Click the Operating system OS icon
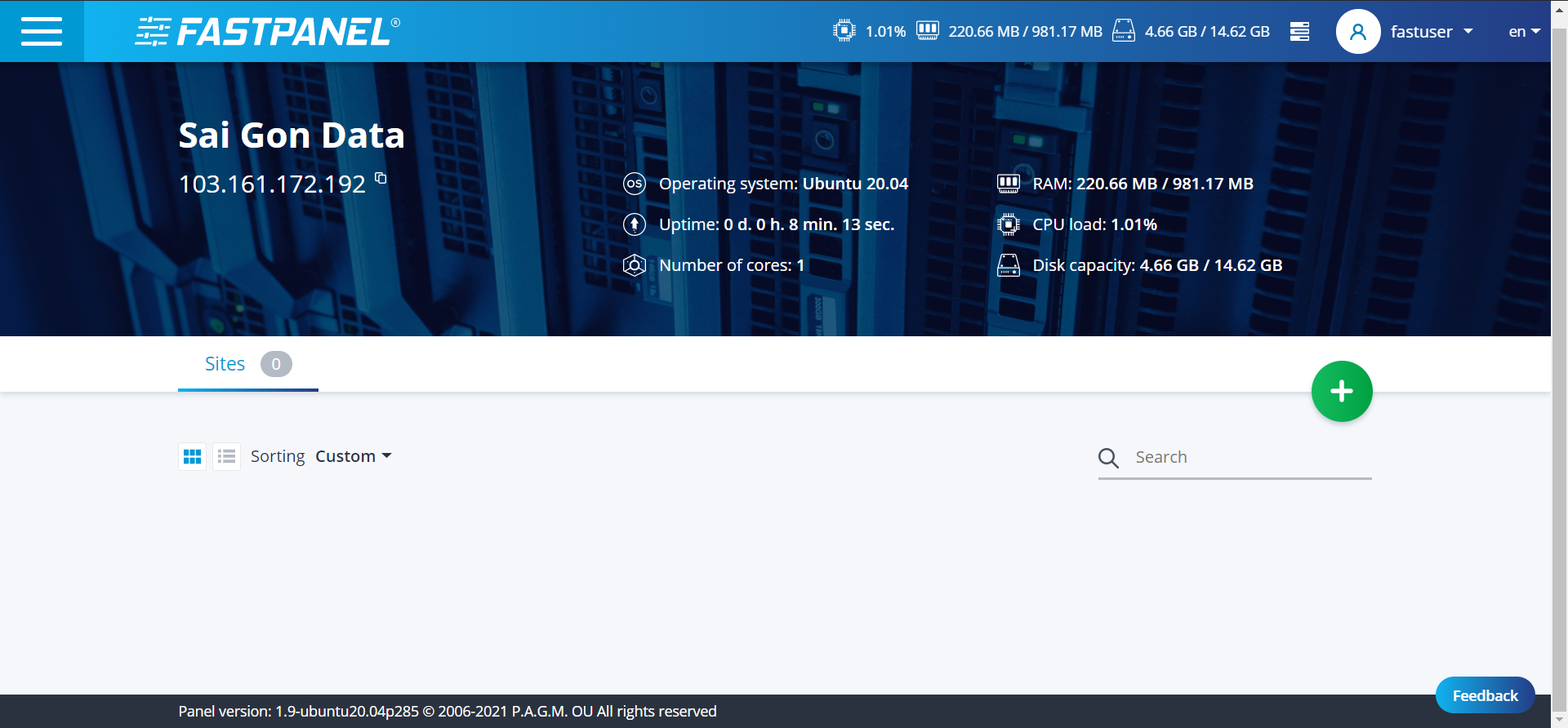The width and height of the screenshot is (1568, 728). tap(635, 184)
